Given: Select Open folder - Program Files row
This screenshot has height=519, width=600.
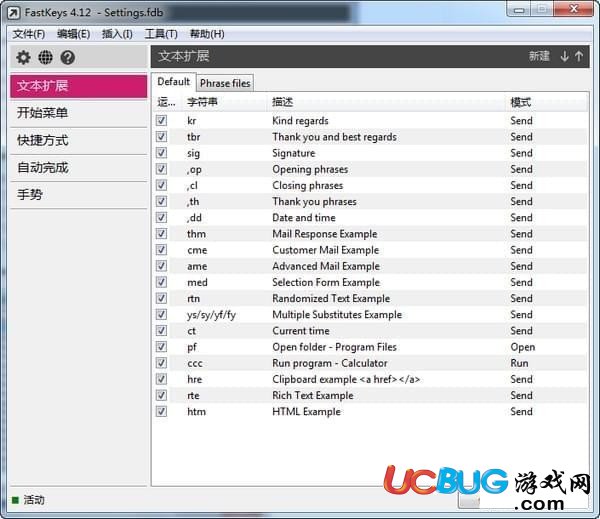Looking at the screenshot, I should [370, 347].
